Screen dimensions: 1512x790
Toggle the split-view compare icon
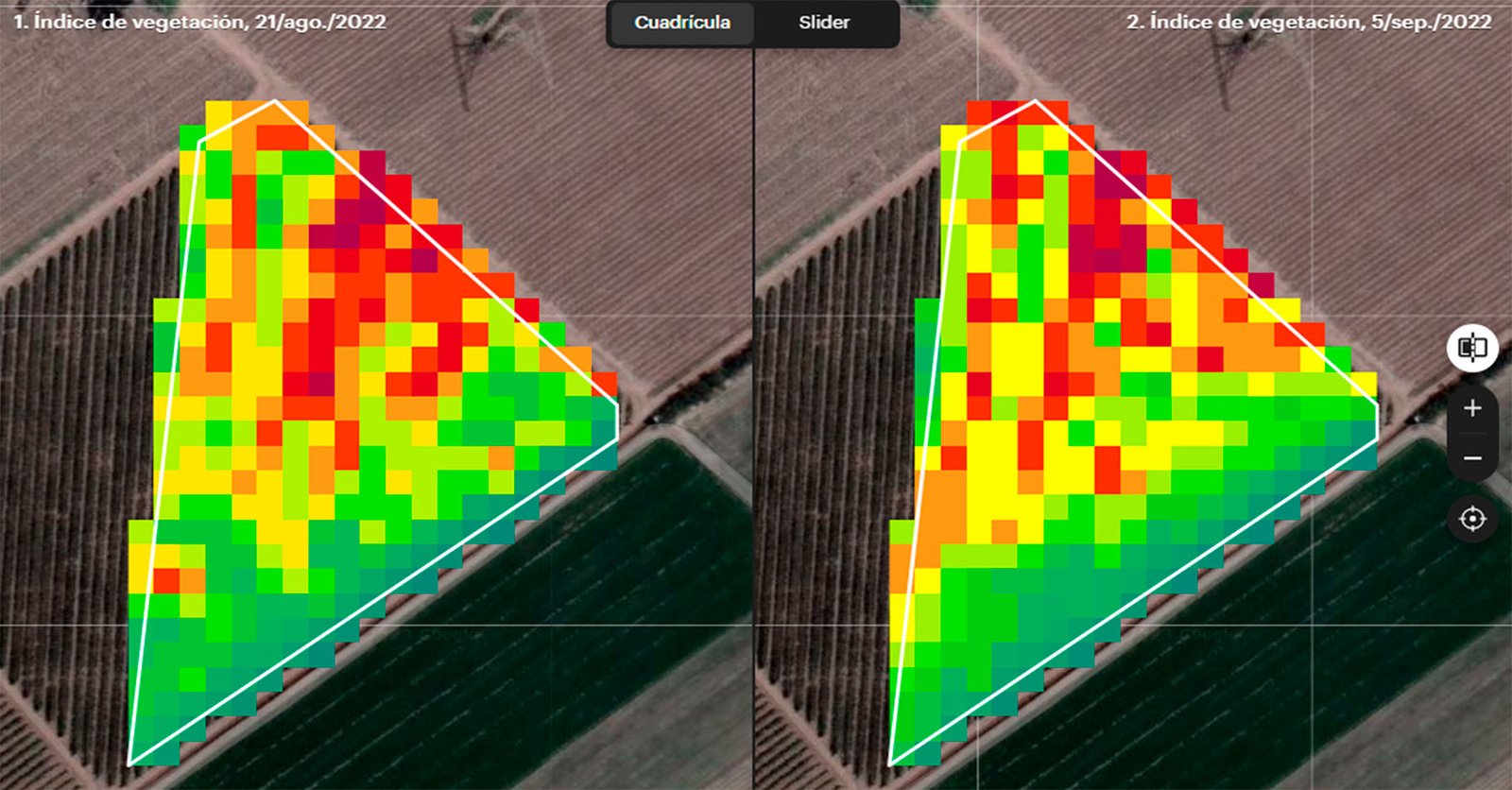[1471, 348]
